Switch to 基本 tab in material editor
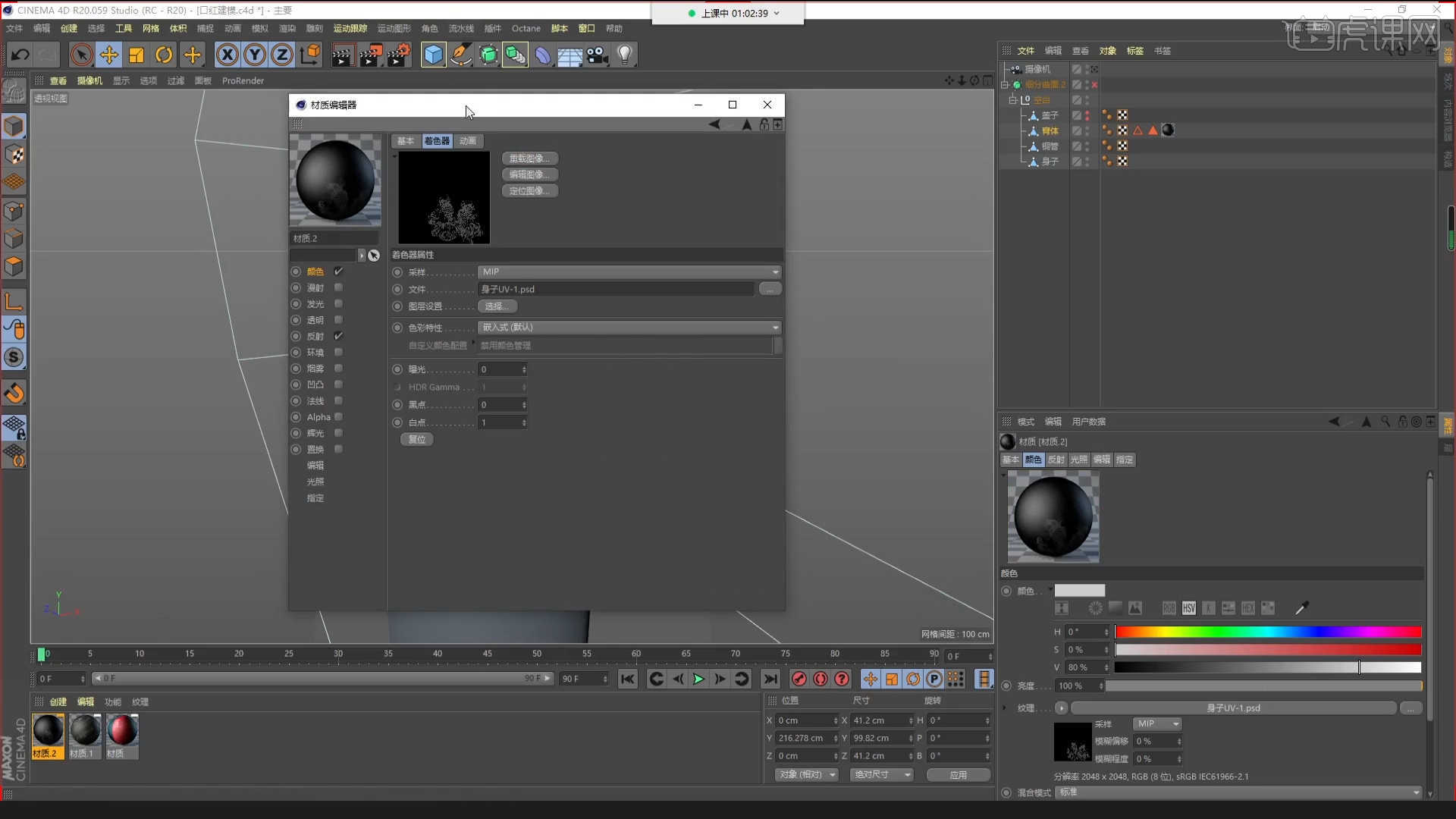The height and width of the screenshot is (819, 1456). (x=406, y=141)
